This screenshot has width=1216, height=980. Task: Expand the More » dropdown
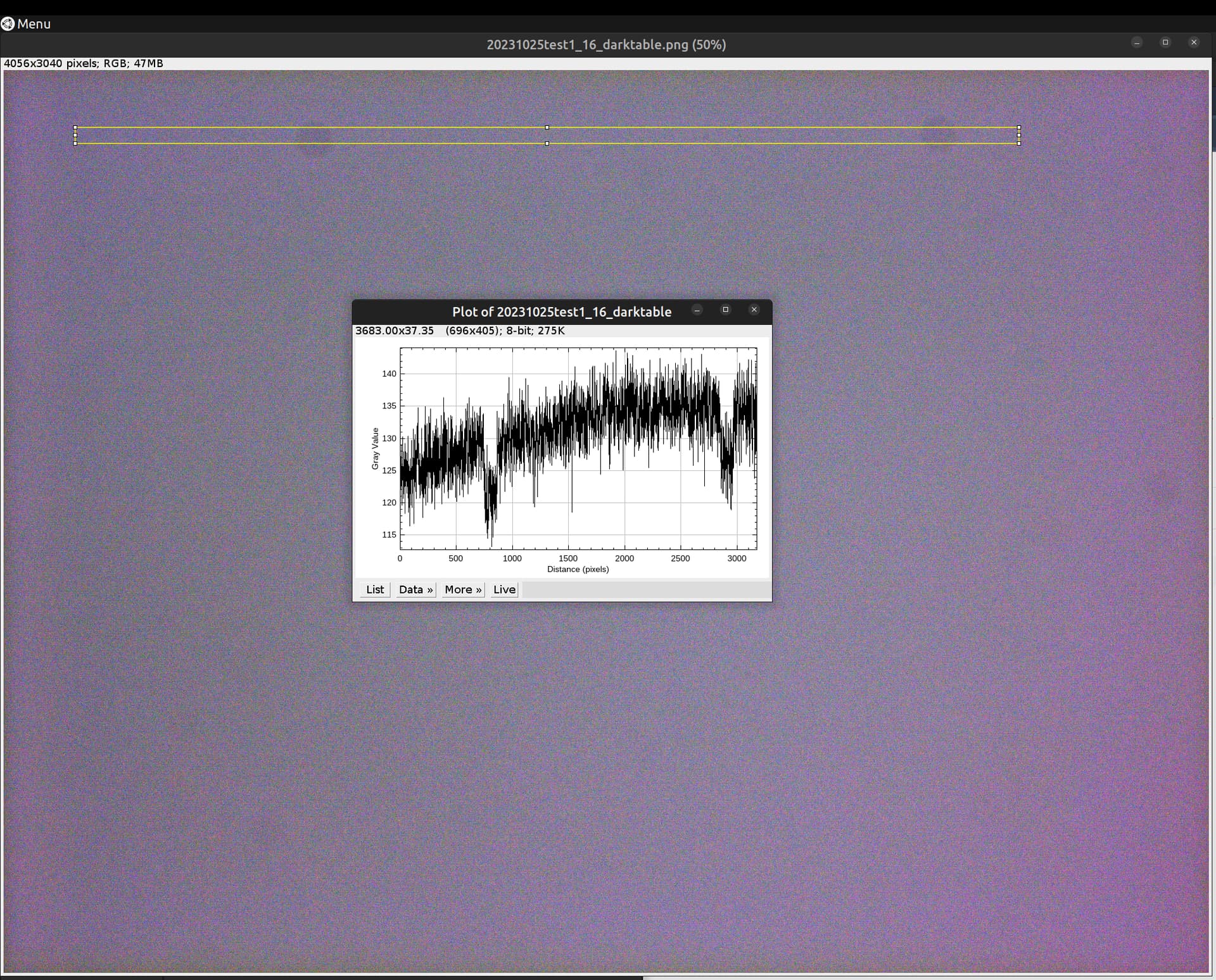tap(463, 589)
